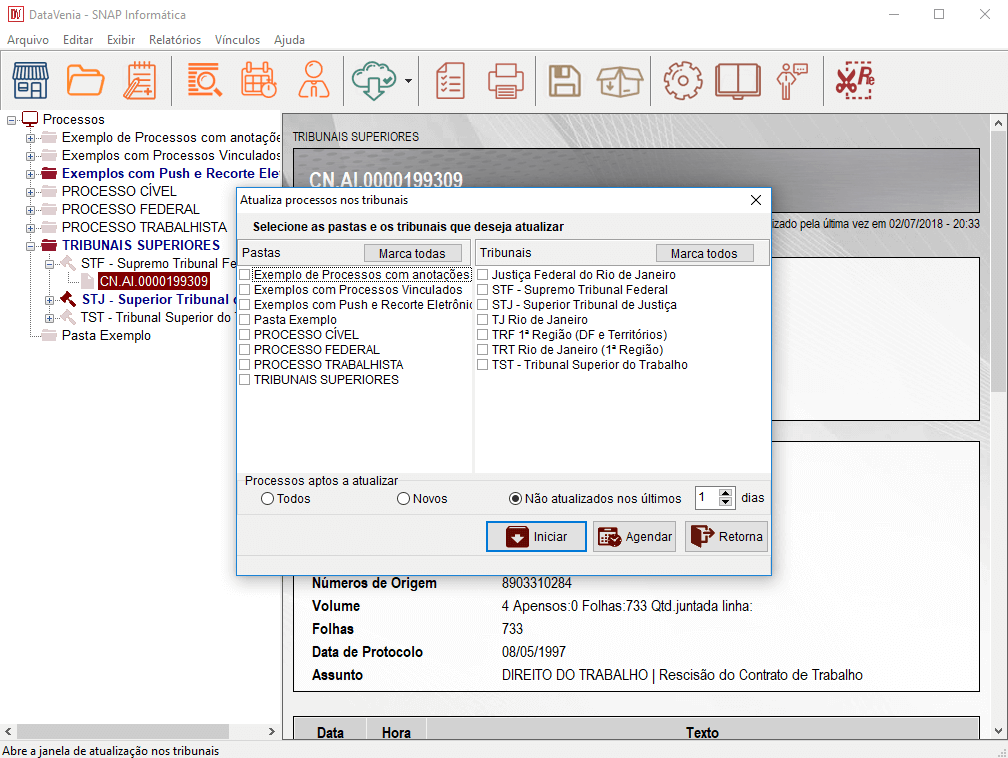Check STF - Supremo Tribunal Federal tribunal

[483, 290]
